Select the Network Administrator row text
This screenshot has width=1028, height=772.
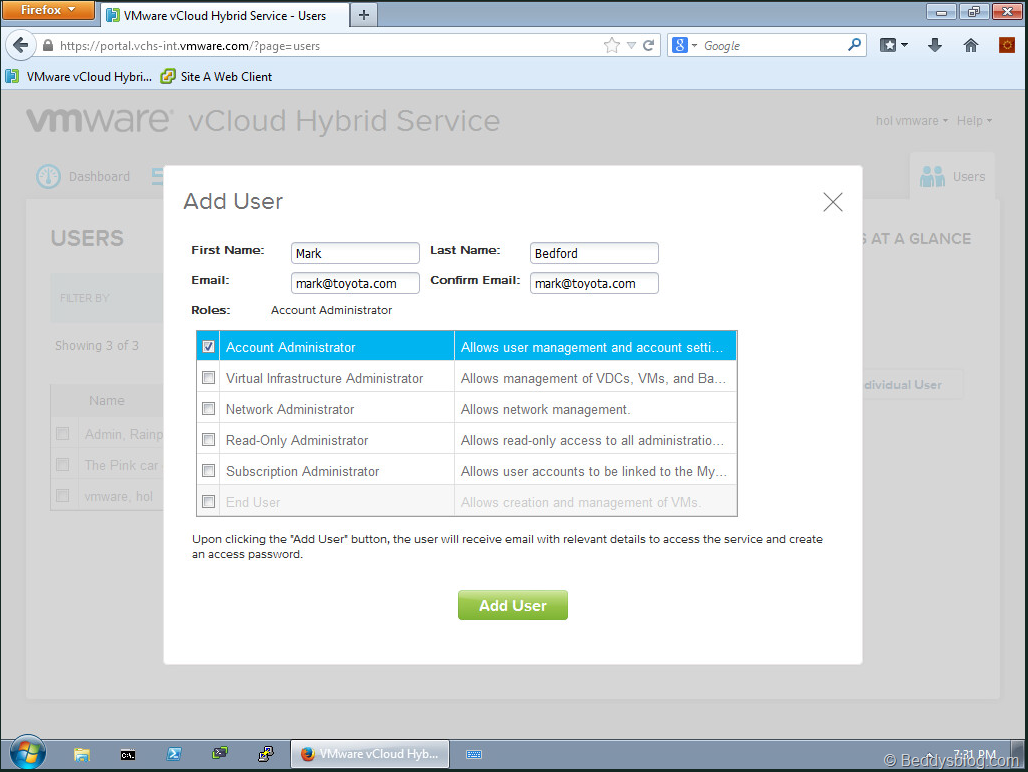(290, 409)
